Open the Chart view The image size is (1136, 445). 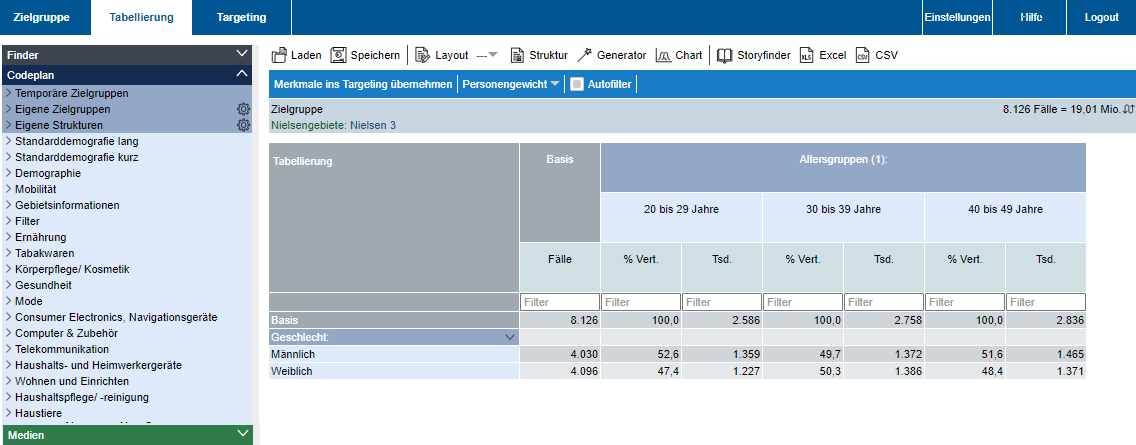(663, 55)
